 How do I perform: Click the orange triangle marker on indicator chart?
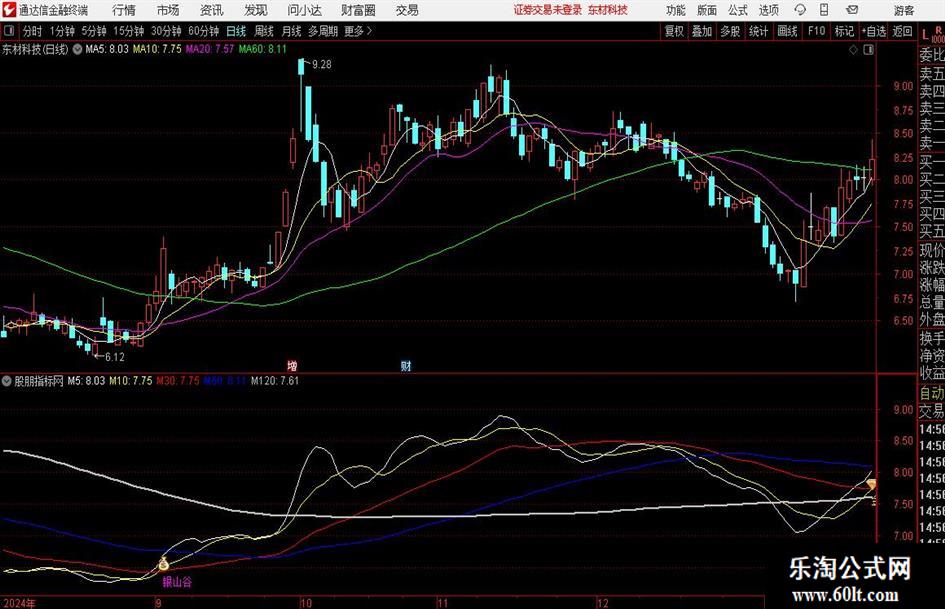tap(871, 484)
